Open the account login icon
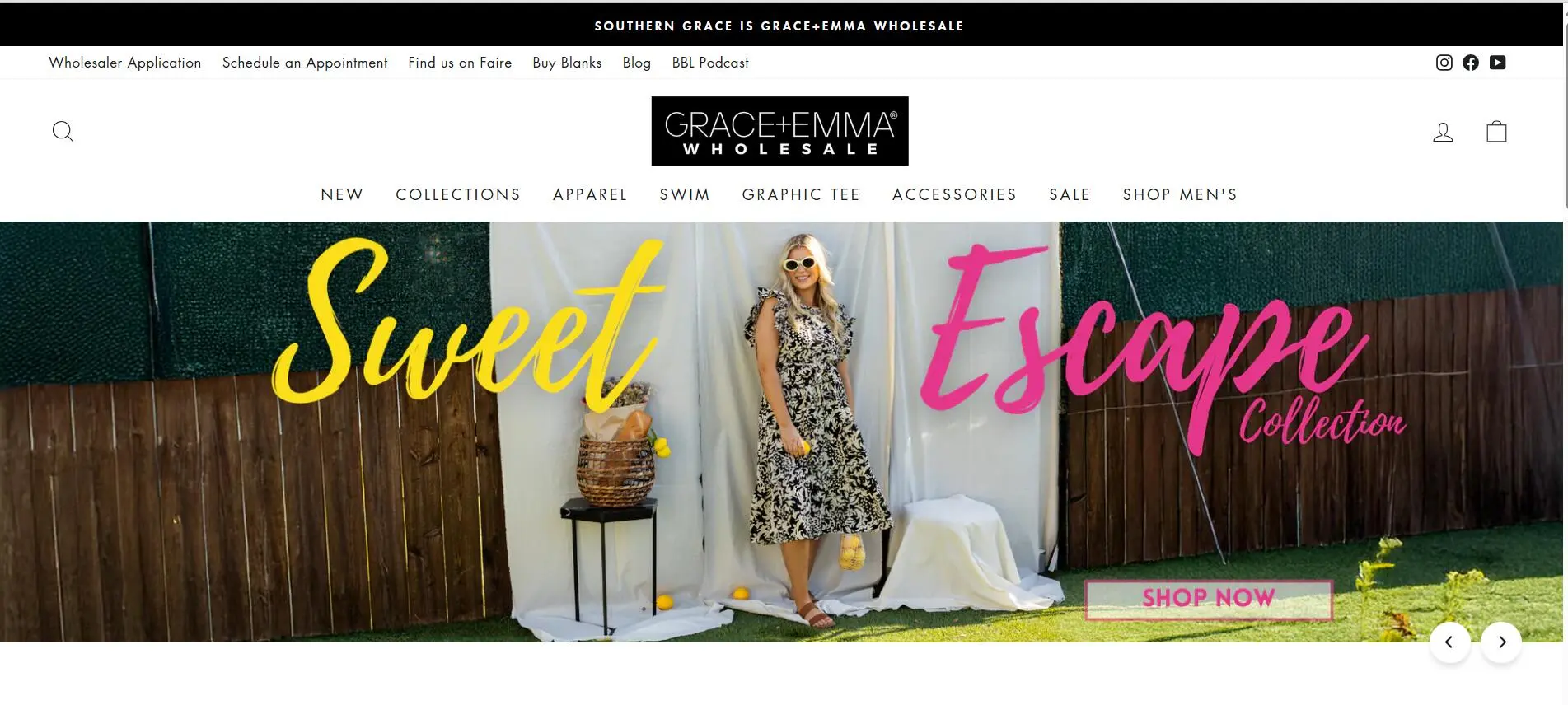The image size is (1568, 705). 1443,132
